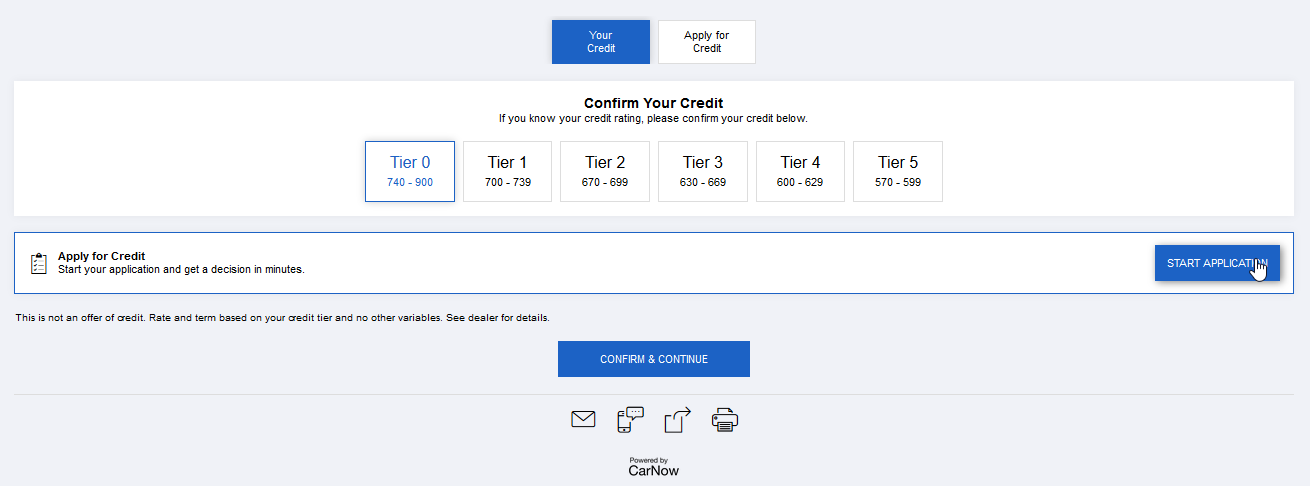This screenshot has height=486, width=1310.
Task: Click the share arrow icon
Action: coord(678,419)
